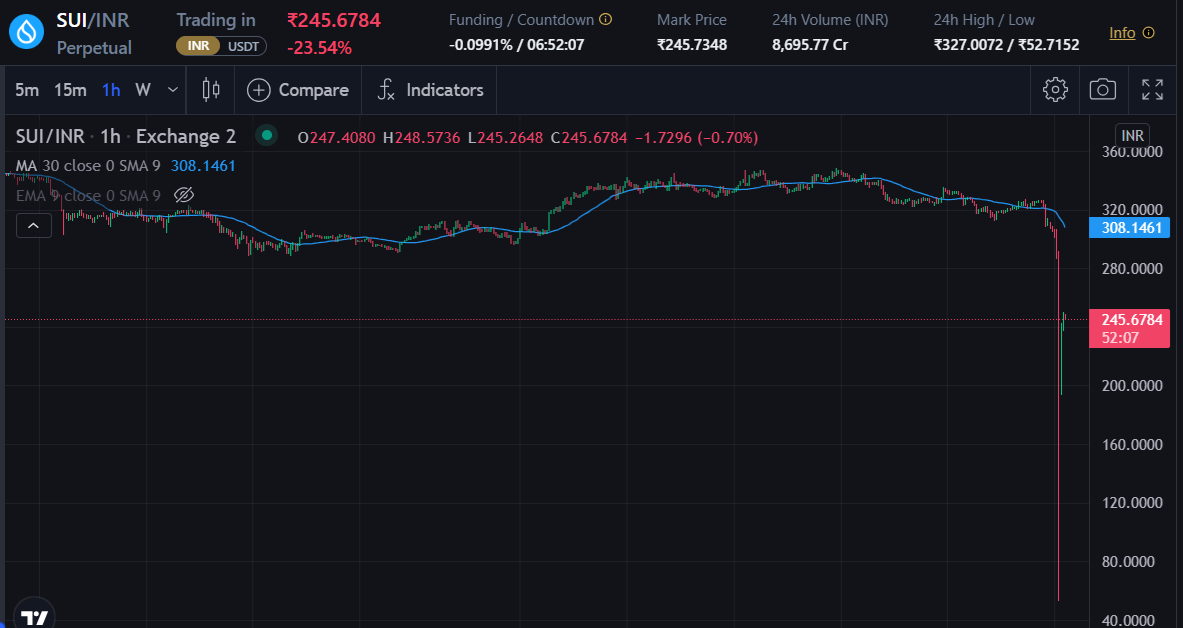Select the 15m timeframe
The width and height of the screenshot is (1183, 628).
pos(70,90)
